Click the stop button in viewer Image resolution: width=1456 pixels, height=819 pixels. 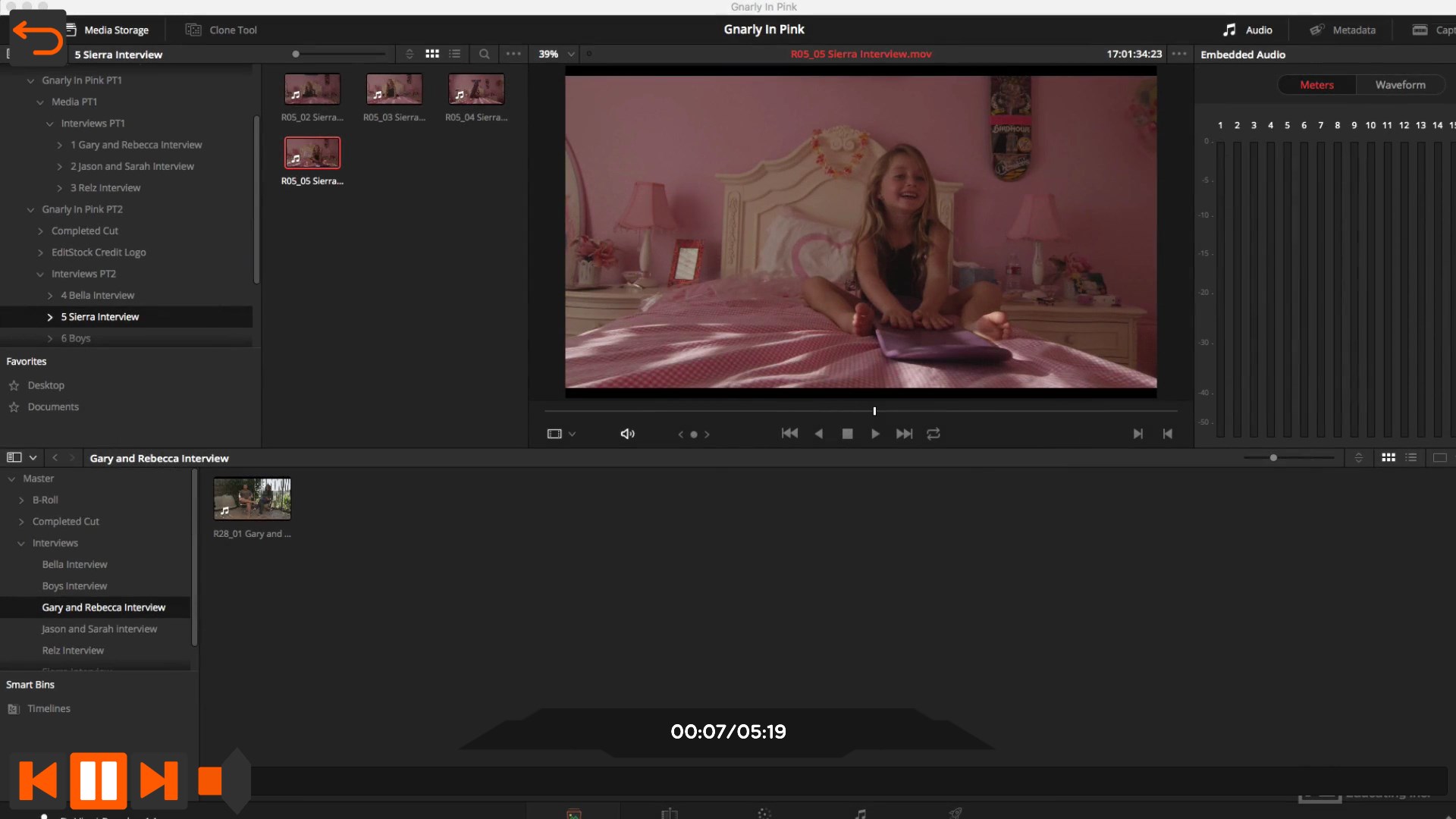point(847,434)
